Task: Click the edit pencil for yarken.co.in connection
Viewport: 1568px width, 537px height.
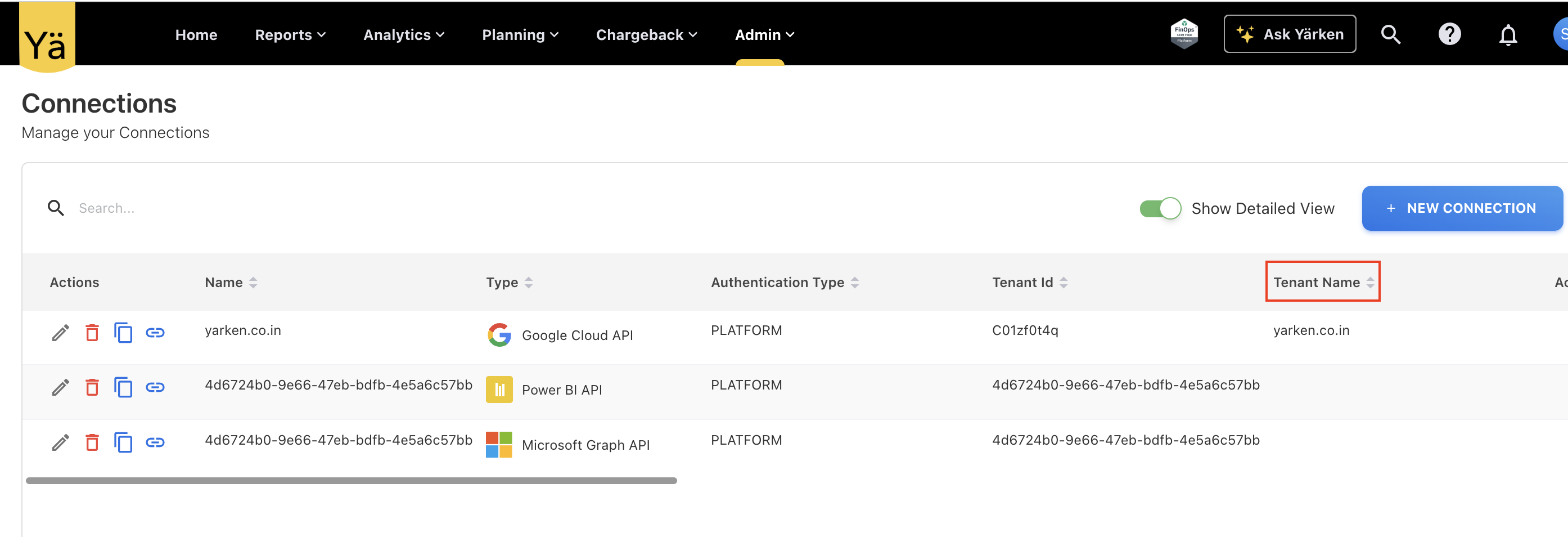Action: [x=60, y=333]
